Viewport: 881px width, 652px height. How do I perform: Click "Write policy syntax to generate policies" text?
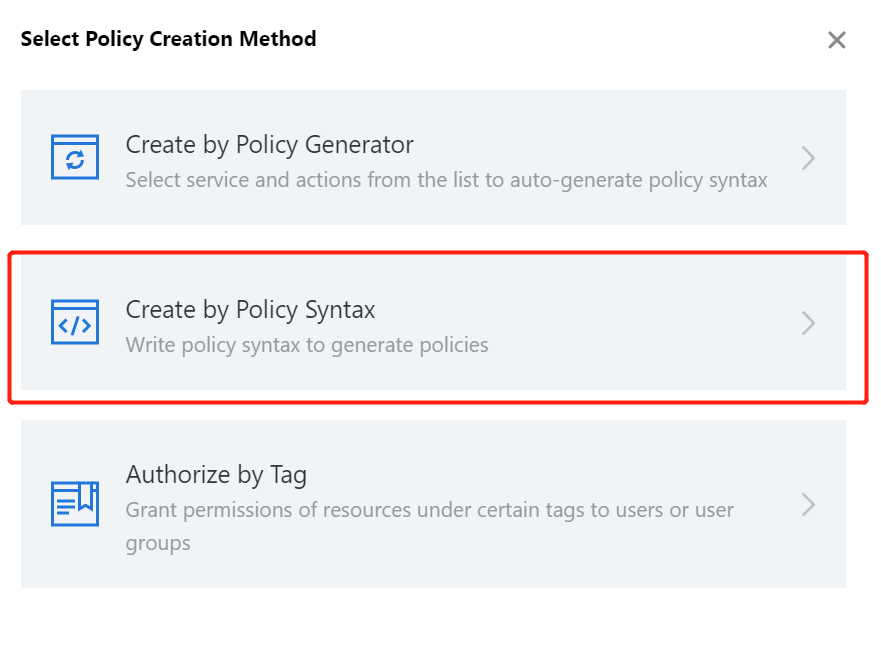click(307, 346)
